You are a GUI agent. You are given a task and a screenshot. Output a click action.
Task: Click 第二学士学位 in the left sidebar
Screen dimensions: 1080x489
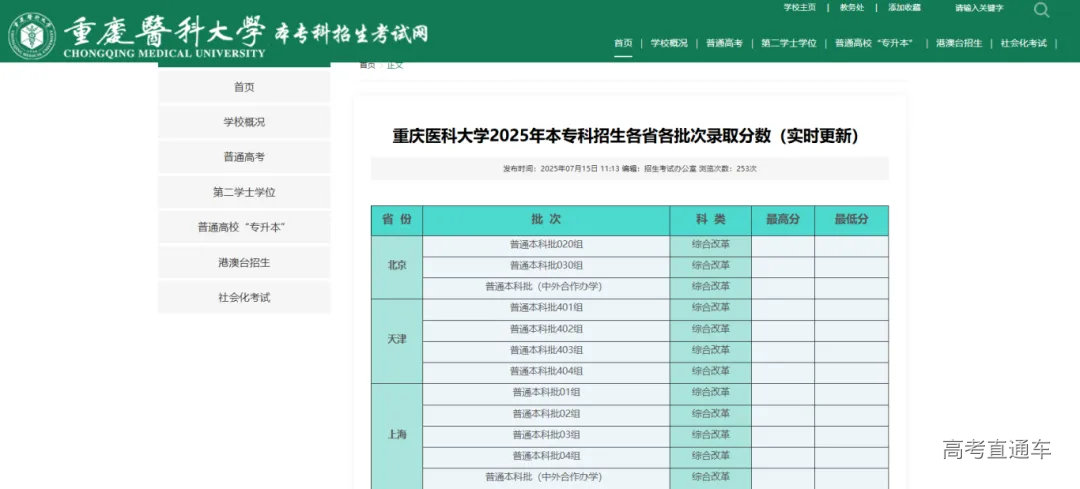point(244,192)
